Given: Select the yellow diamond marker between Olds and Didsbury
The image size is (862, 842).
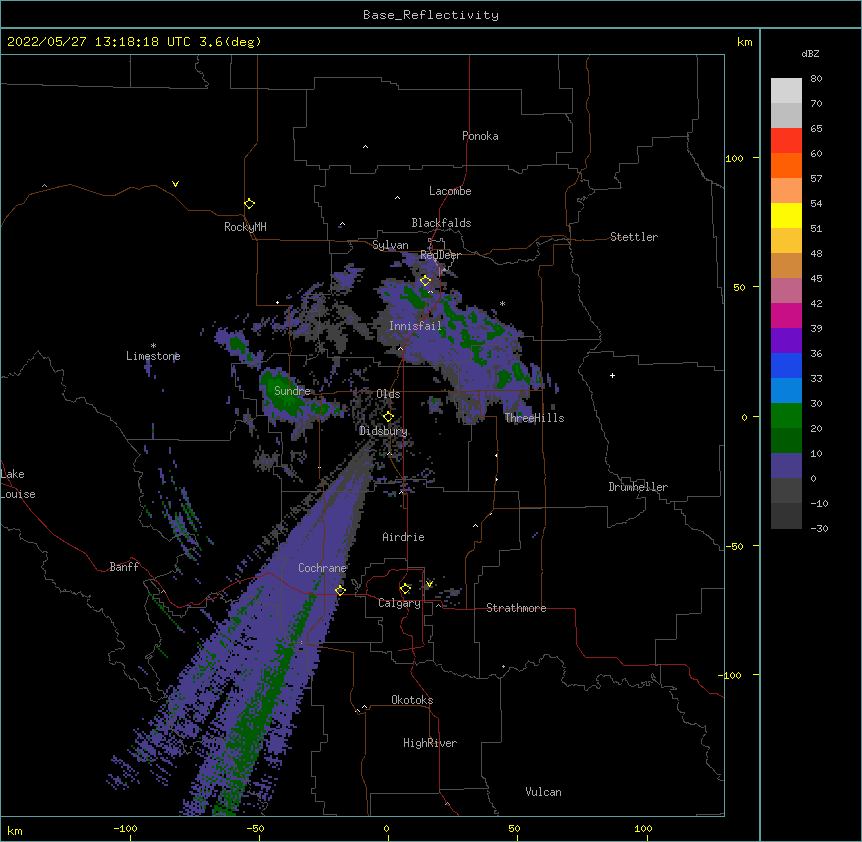Looking at the screenshot, I should [x=388, y=416].
